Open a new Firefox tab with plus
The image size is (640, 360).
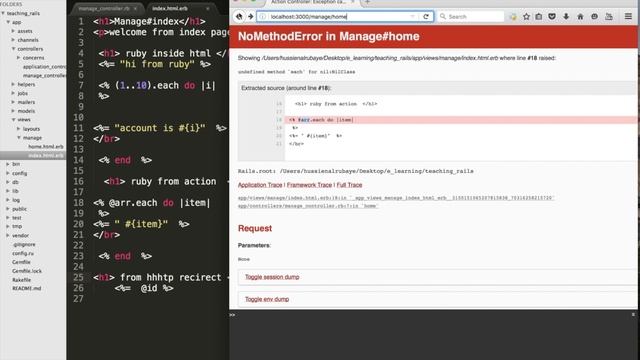[x=367, y=2]
